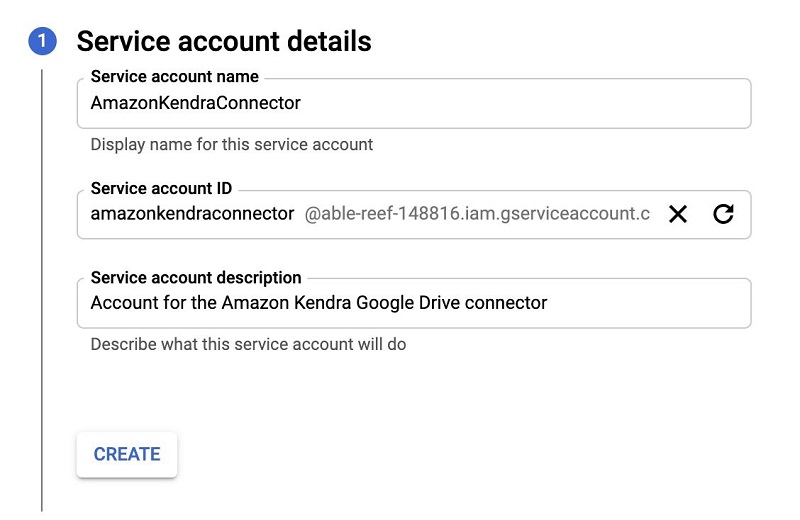This screenshot has width=800, height=520.
Task: Click the 'Service account ID' field label
Action: [161, 188]
